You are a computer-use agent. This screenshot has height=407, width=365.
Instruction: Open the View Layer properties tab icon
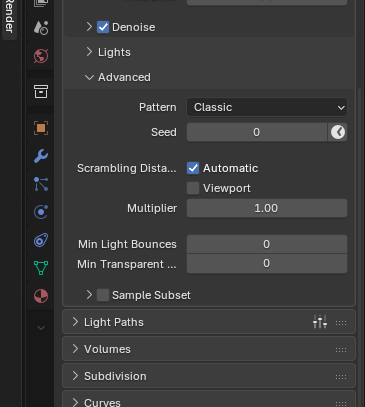pyautogui.click(x=41, y=3)
